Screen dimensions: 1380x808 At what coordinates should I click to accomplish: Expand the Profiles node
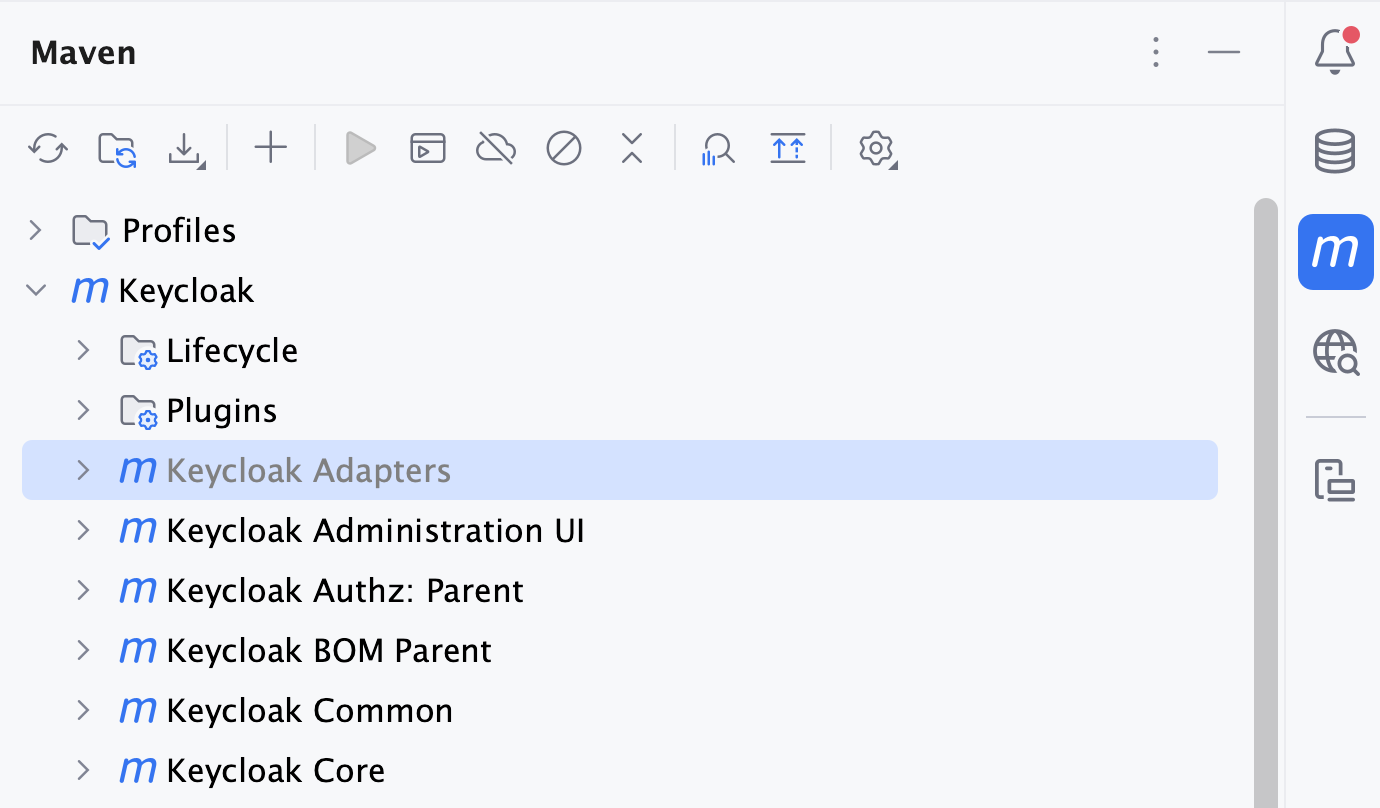point(35,230)
